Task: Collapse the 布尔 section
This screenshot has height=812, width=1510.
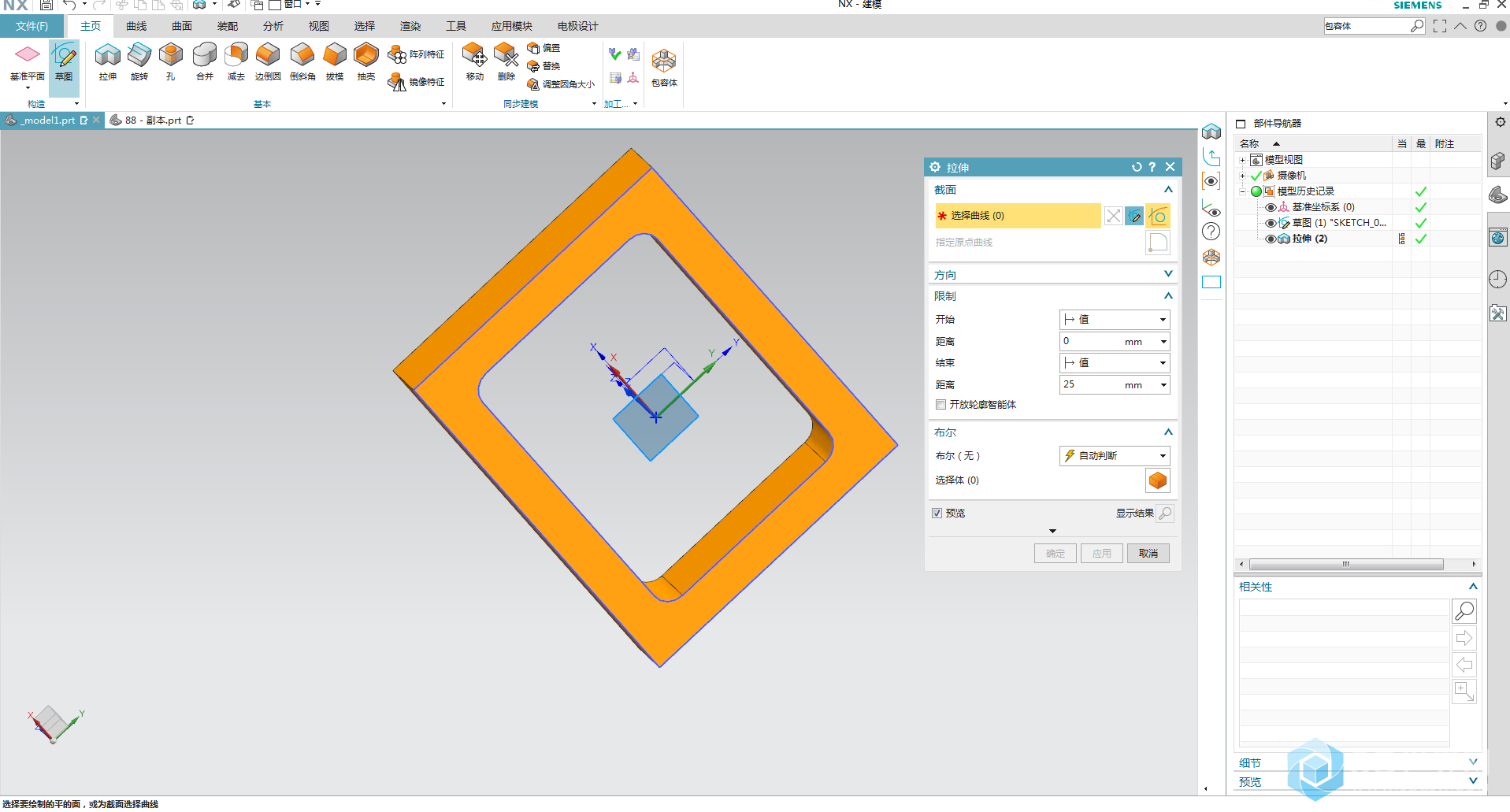Action: [1168, 432]
